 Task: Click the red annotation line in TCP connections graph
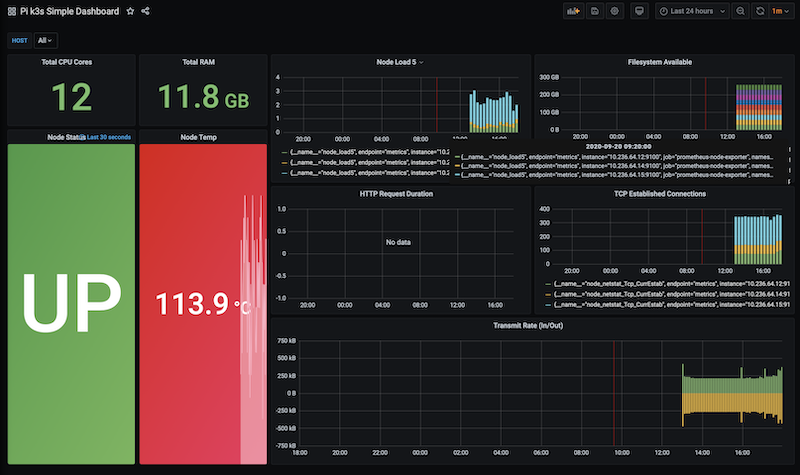pos(702,236)
